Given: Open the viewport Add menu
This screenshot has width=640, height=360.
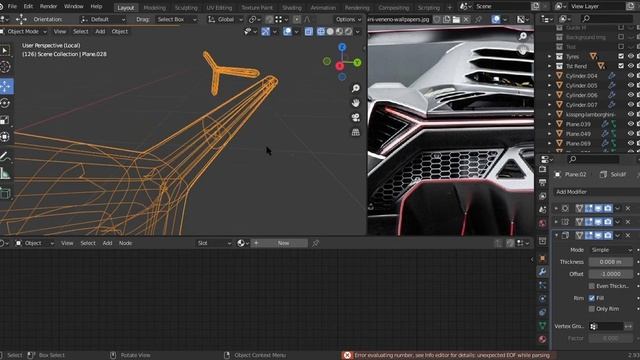Looking at the screenshot, I should click(x=100, y=31).
